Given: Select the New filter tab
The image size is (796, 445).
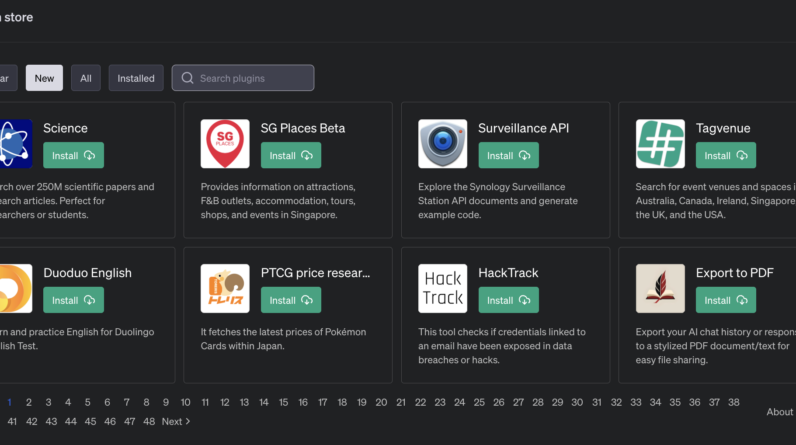Looking at the screenshot, I should [x=44, y=78].
